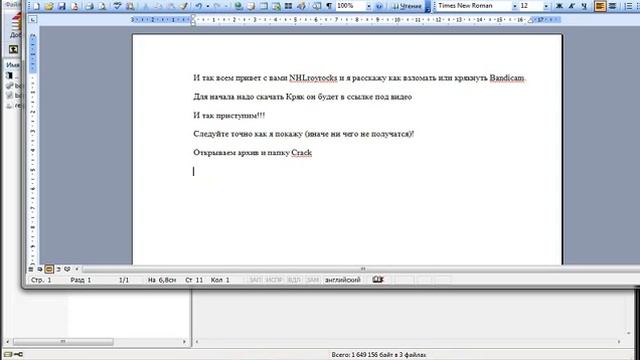Click the spelling status book icon
Viewport: 640px width, 360px height.
[x=378, y=280]
